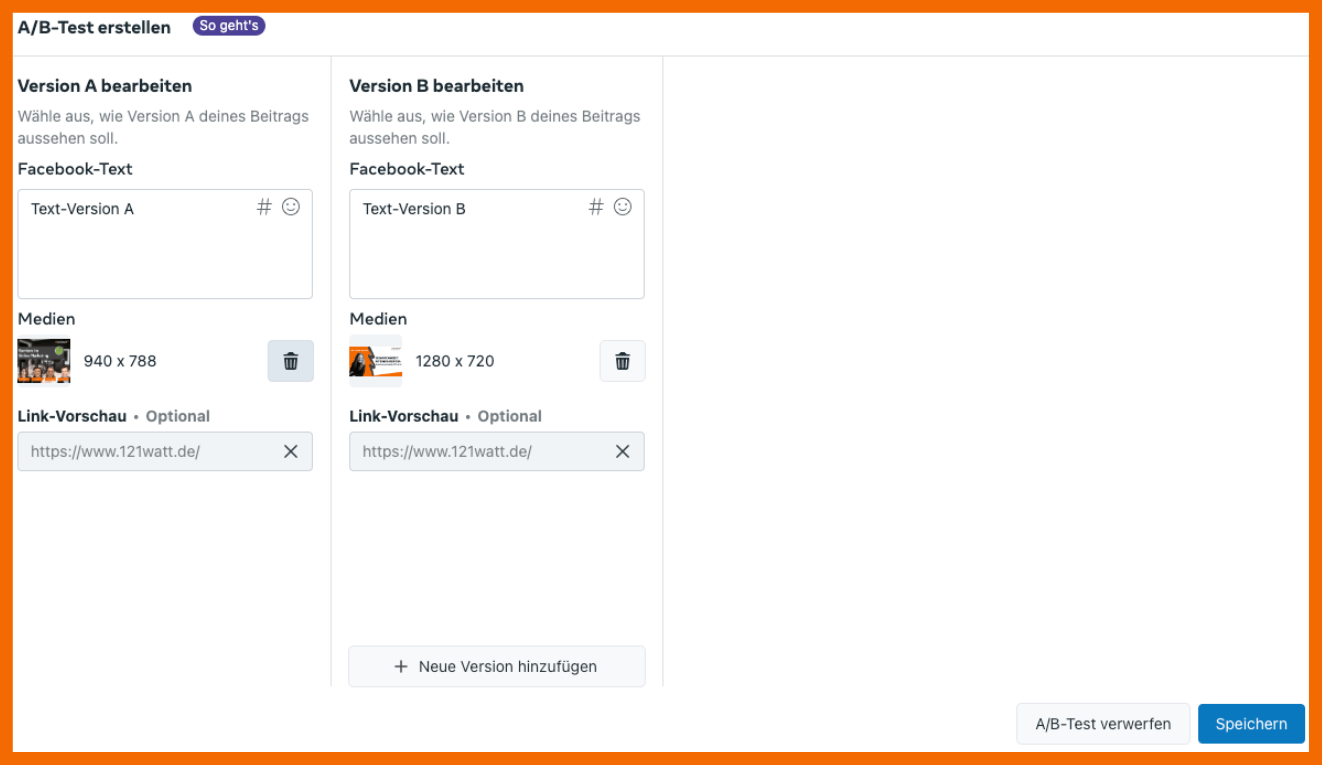The image size is (1322, 768).
Task: Open the Version B media thumbnail
Action: [375, 361]
